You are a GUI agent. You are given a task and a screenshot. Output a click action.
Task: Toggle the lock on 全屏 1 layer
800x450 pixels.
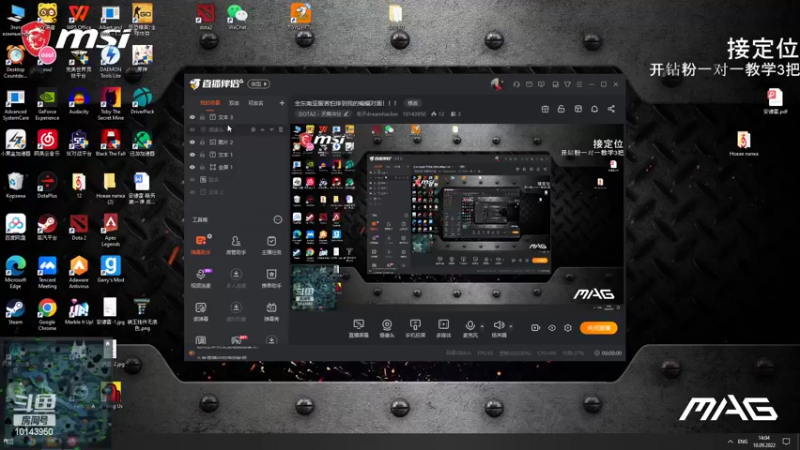[203, 167]
